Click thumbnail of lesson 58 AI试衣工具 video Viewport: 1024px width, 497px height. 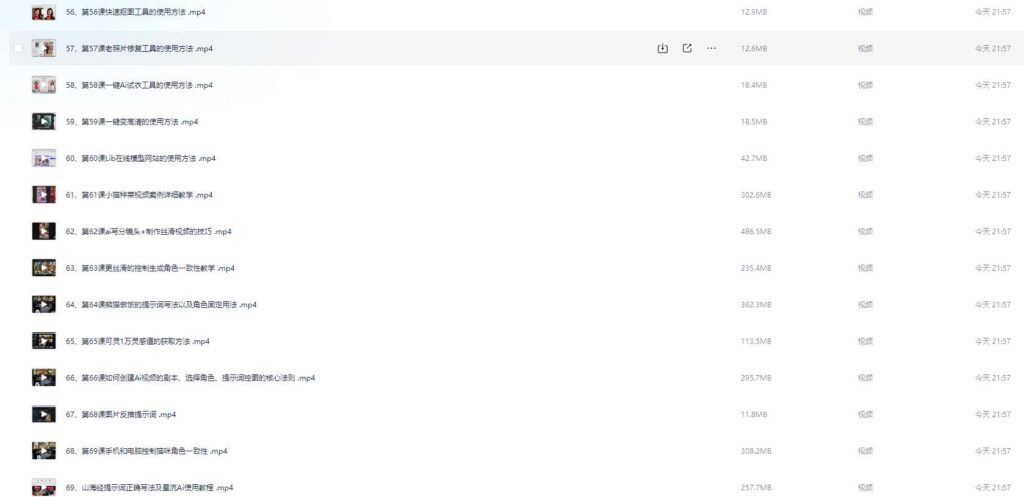[43, 85]
